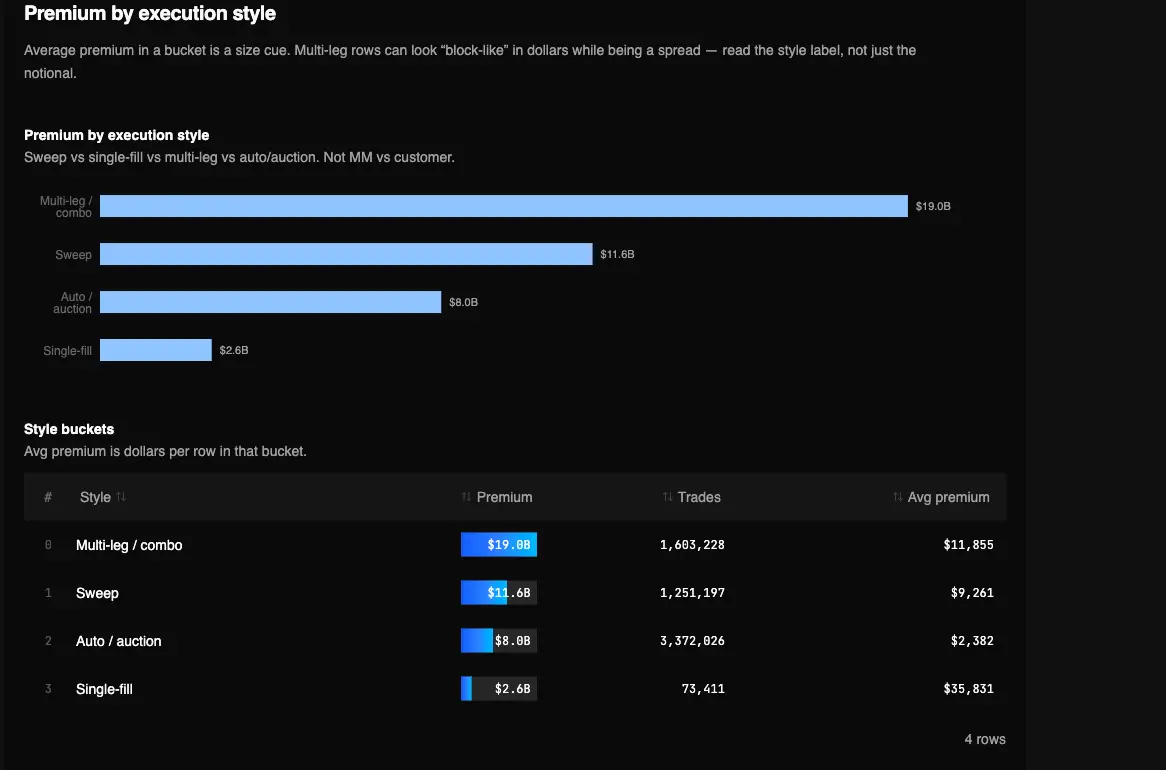The height and width of the screenshot is (770, 1166).
Task: Click the $2.6B premium data bar cell
Action: [x=499, y=689]
